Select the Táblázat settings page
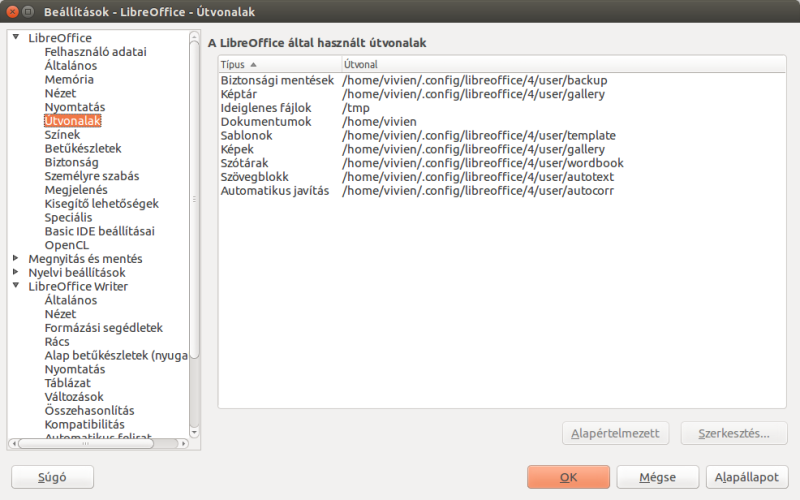This screenshot has width=800, height=500. (67, 382)
